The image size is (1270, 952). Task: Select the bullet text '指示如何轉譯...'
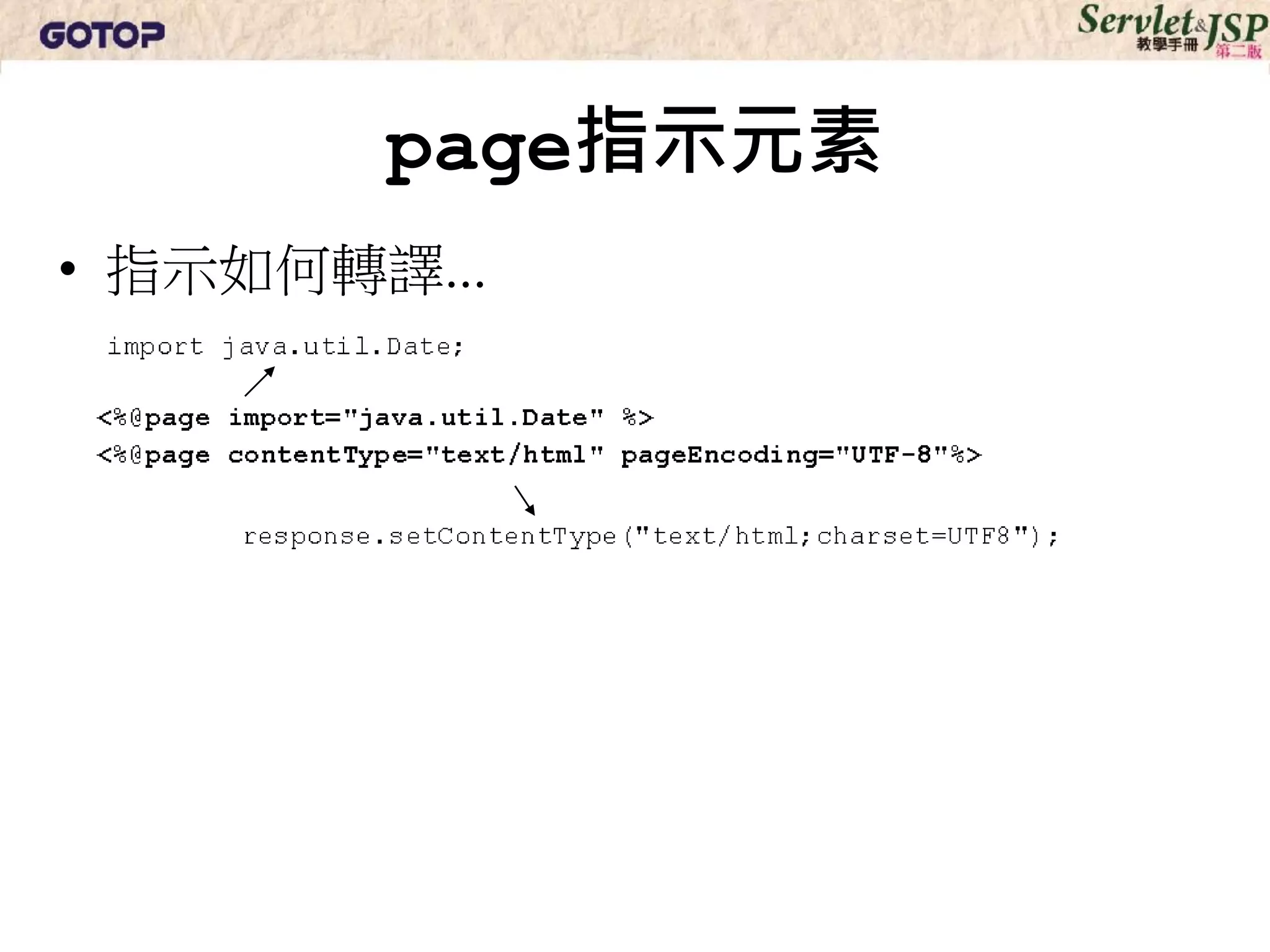click(295, 270)
